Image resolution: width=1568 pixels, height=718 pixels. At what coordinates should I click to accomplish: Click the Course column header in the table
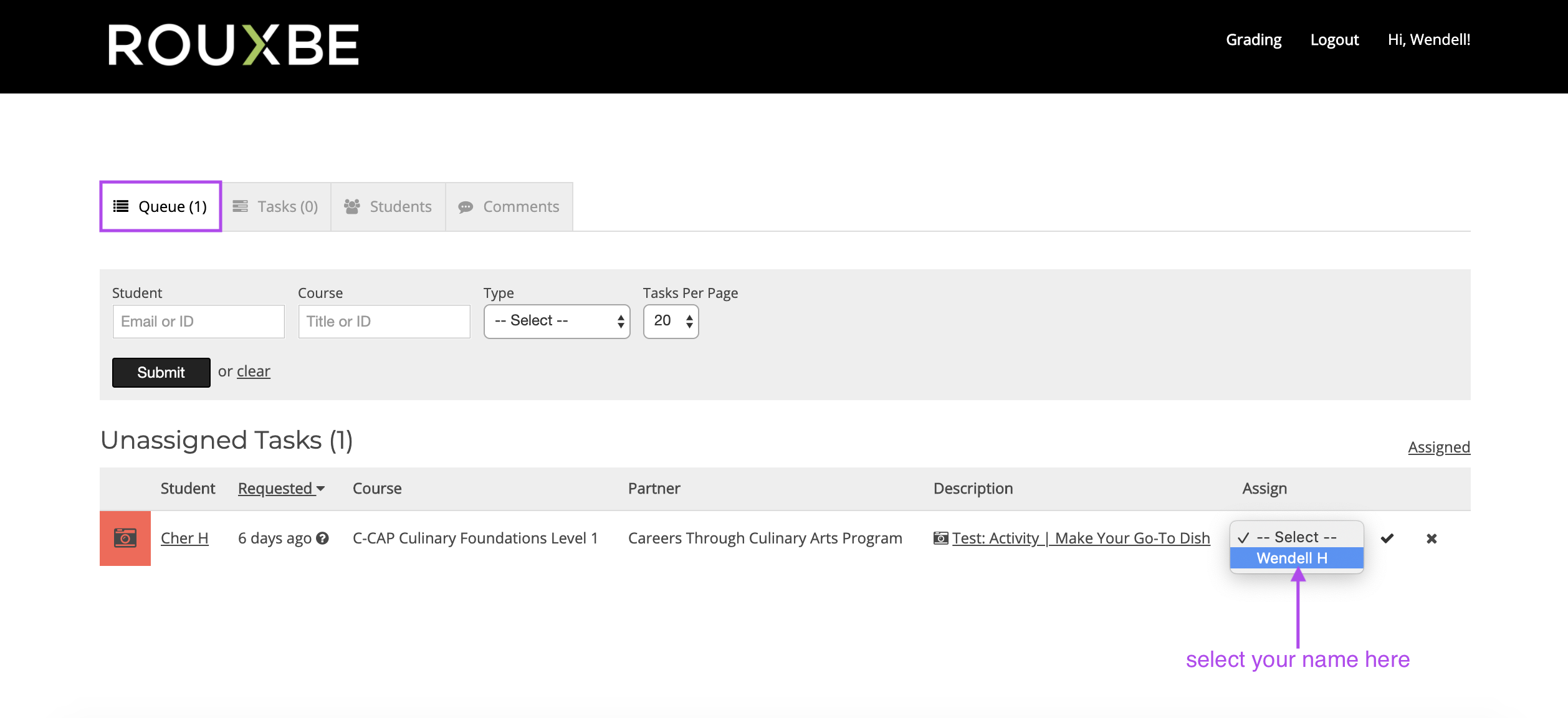pyautogui.click(x=377, y=488)
